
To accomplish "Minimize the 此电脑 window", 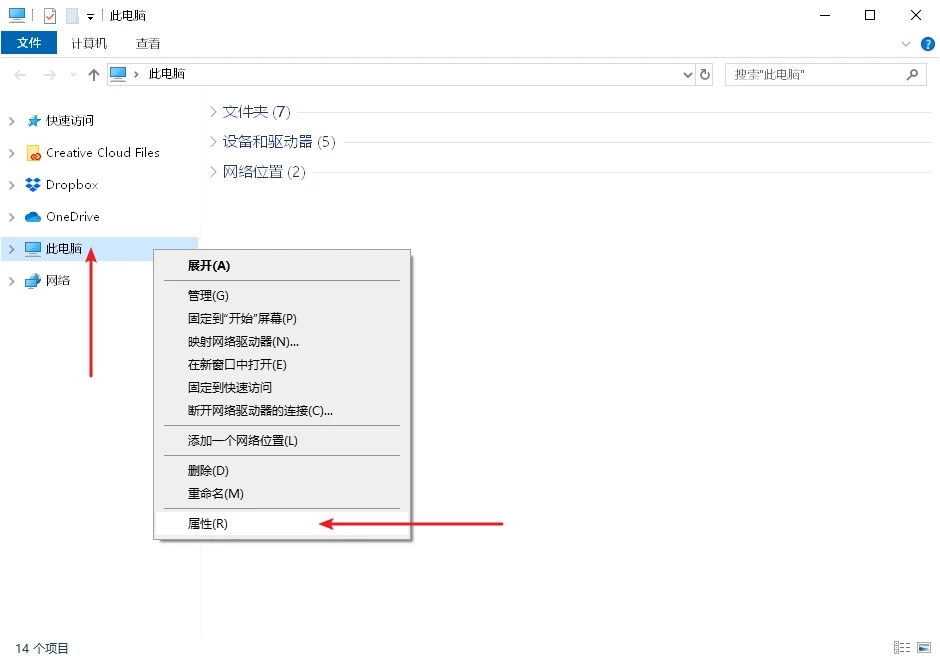I will pyautogui.click(x=825, y=15).
